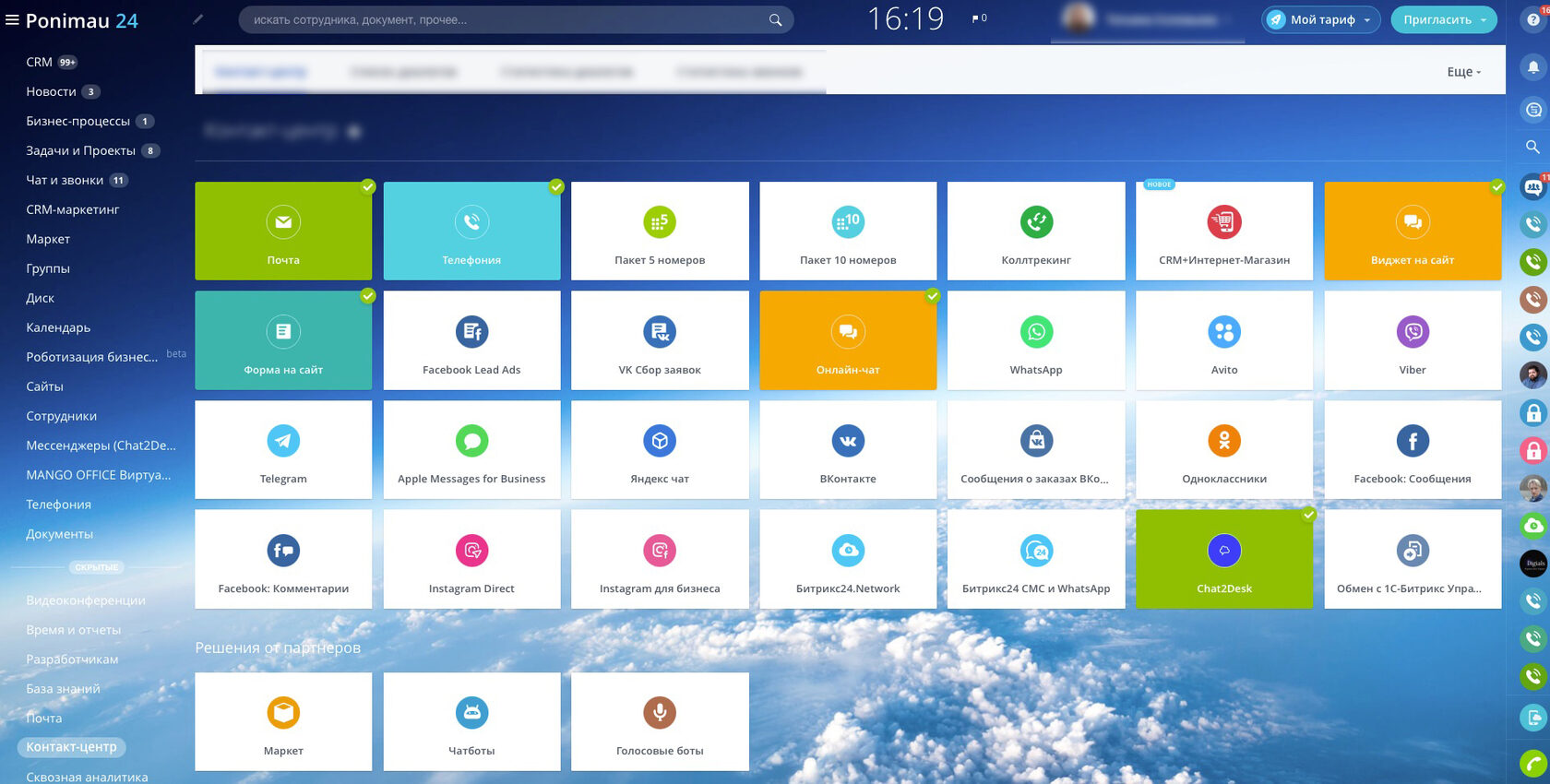This screenshot has width=1550, height=784.
Task: Open Бизнес-процессы menu item
Action: point(78,121)
